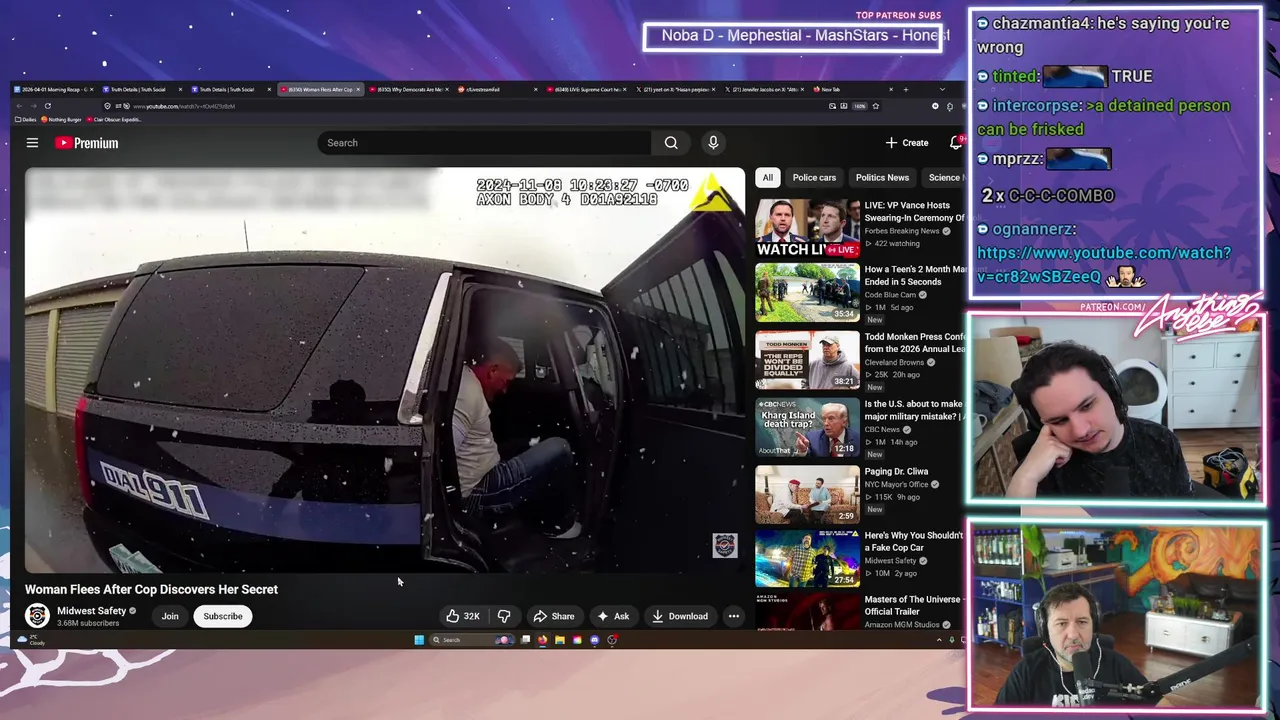Open the Create upload button

(907, 143)
